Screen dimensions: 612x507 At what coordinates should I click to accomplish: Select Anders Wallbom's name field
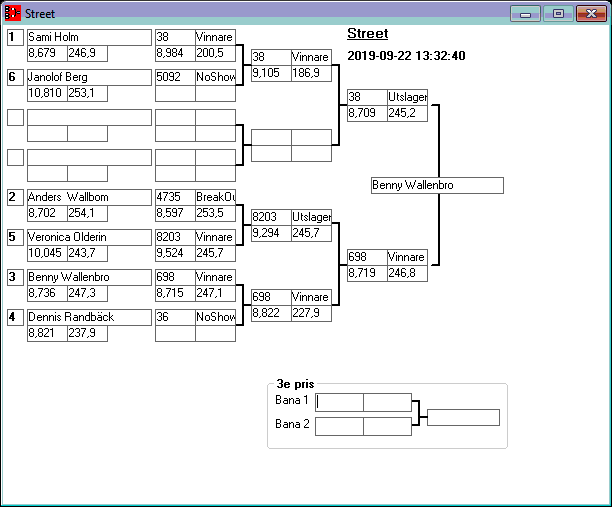[x=88, y=197]
